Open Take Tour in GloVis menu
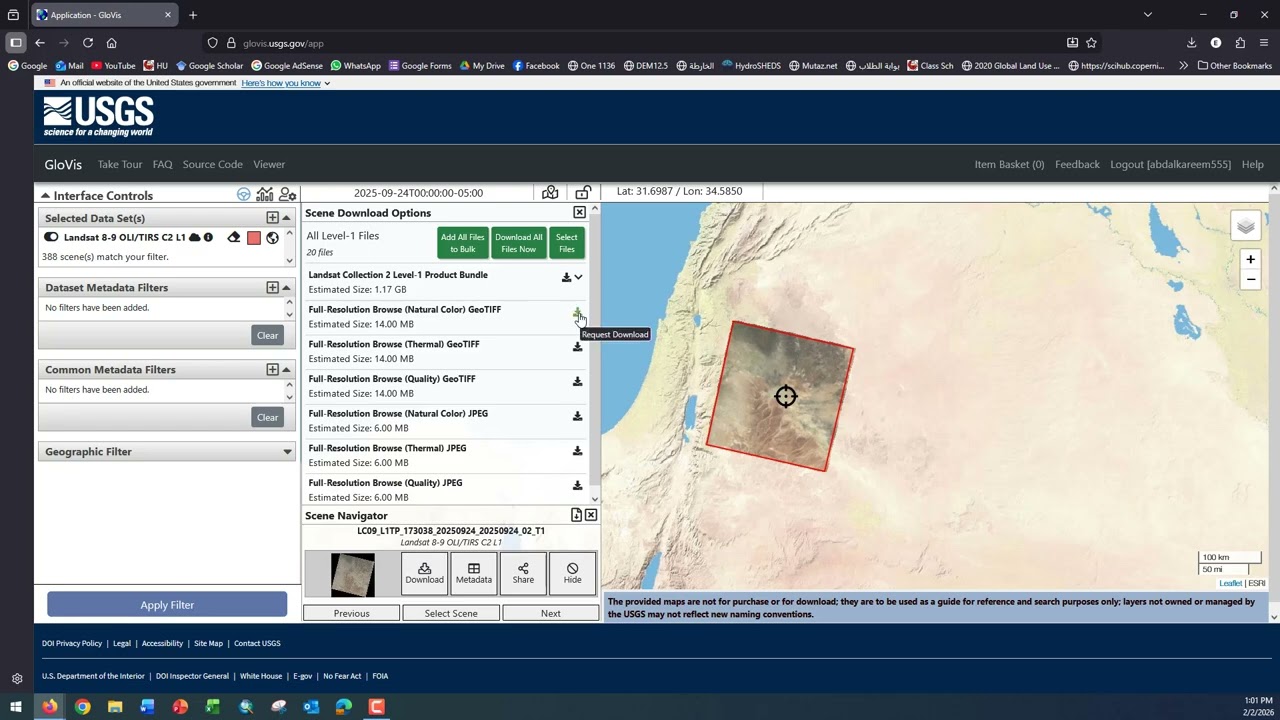Screen dimensions: 1280x720 (120, 164)
